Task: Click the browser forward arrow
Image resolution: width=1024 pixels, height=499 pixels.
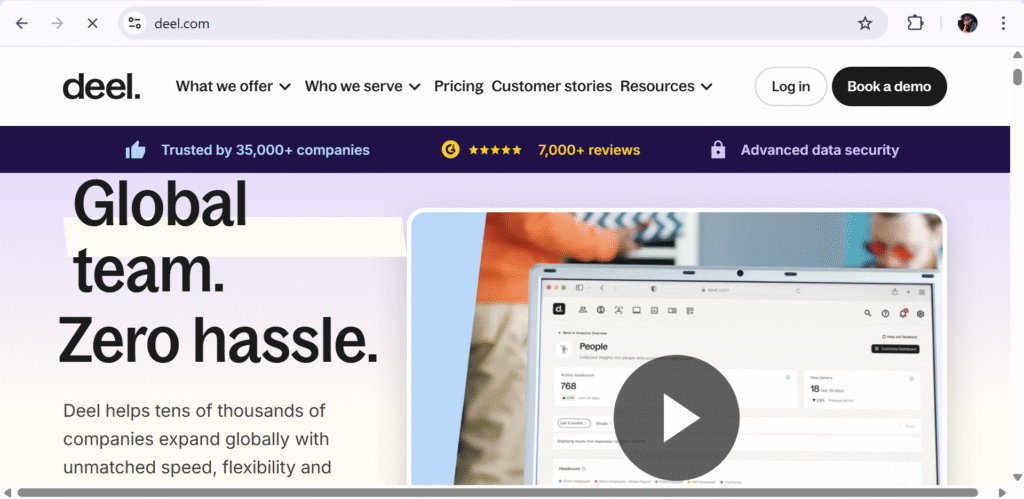Action: click(x=57, y=24)
